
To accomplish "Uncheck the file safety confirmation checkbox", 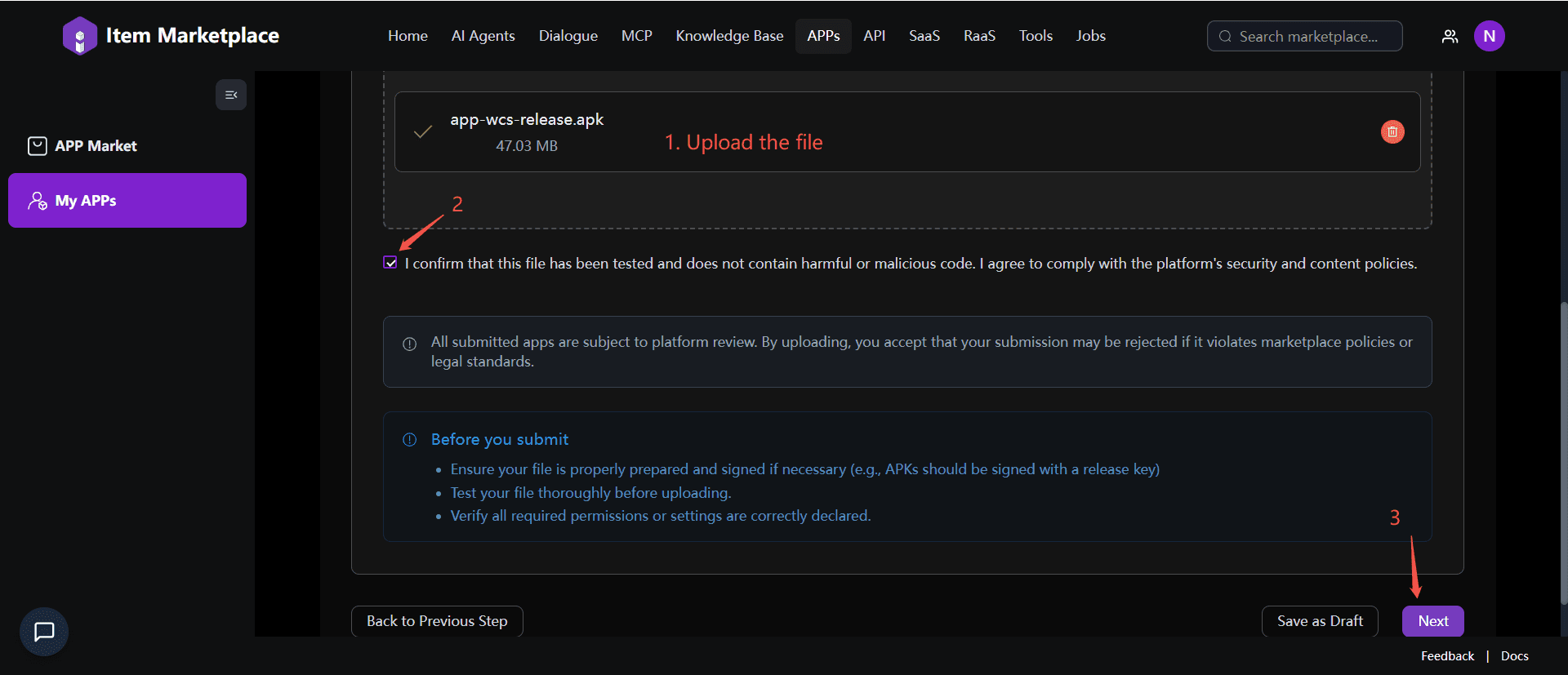I will (x=390, y=263).
